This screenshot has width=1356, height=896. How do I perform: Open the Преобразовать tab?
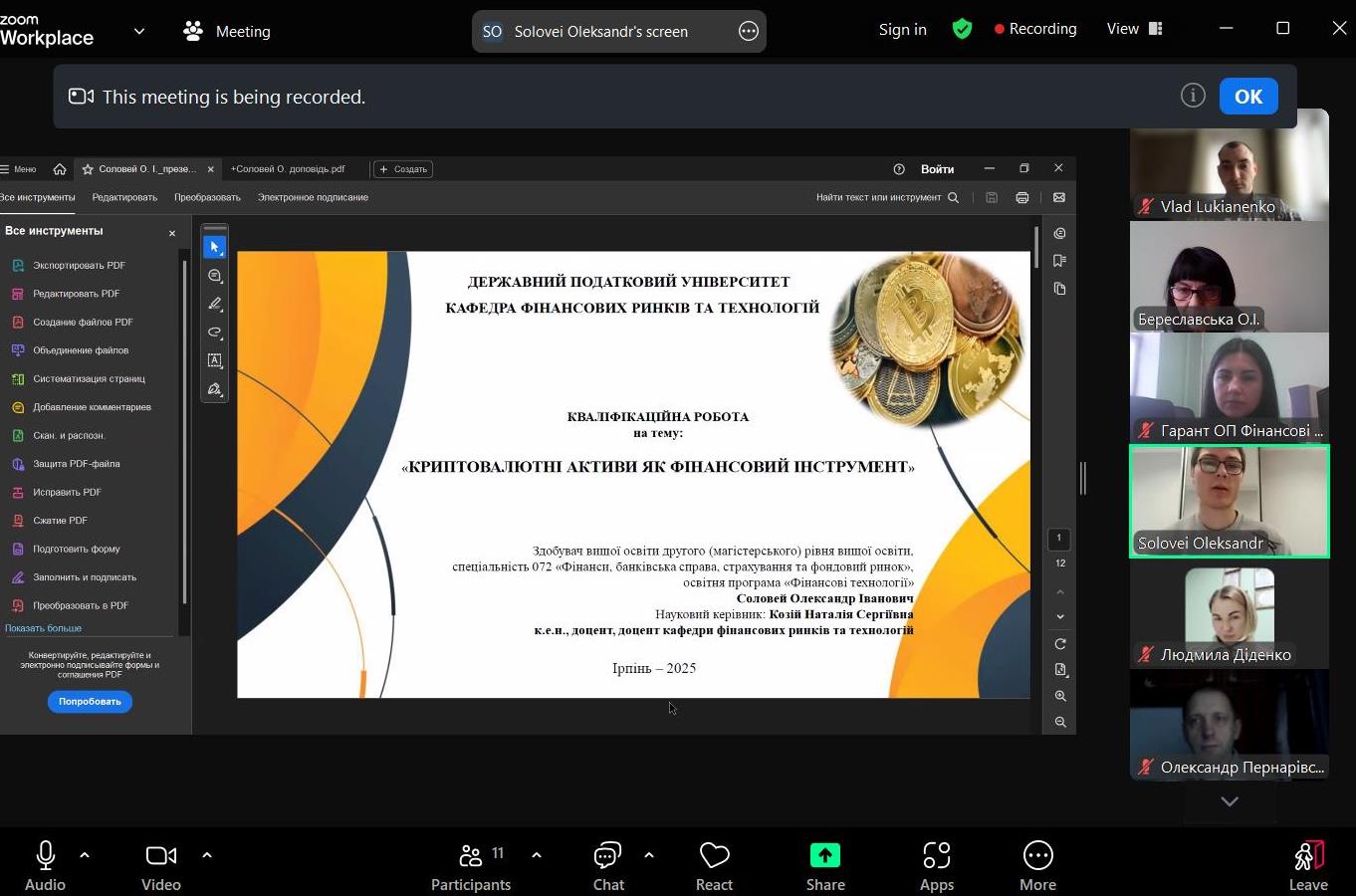(207, 197)
